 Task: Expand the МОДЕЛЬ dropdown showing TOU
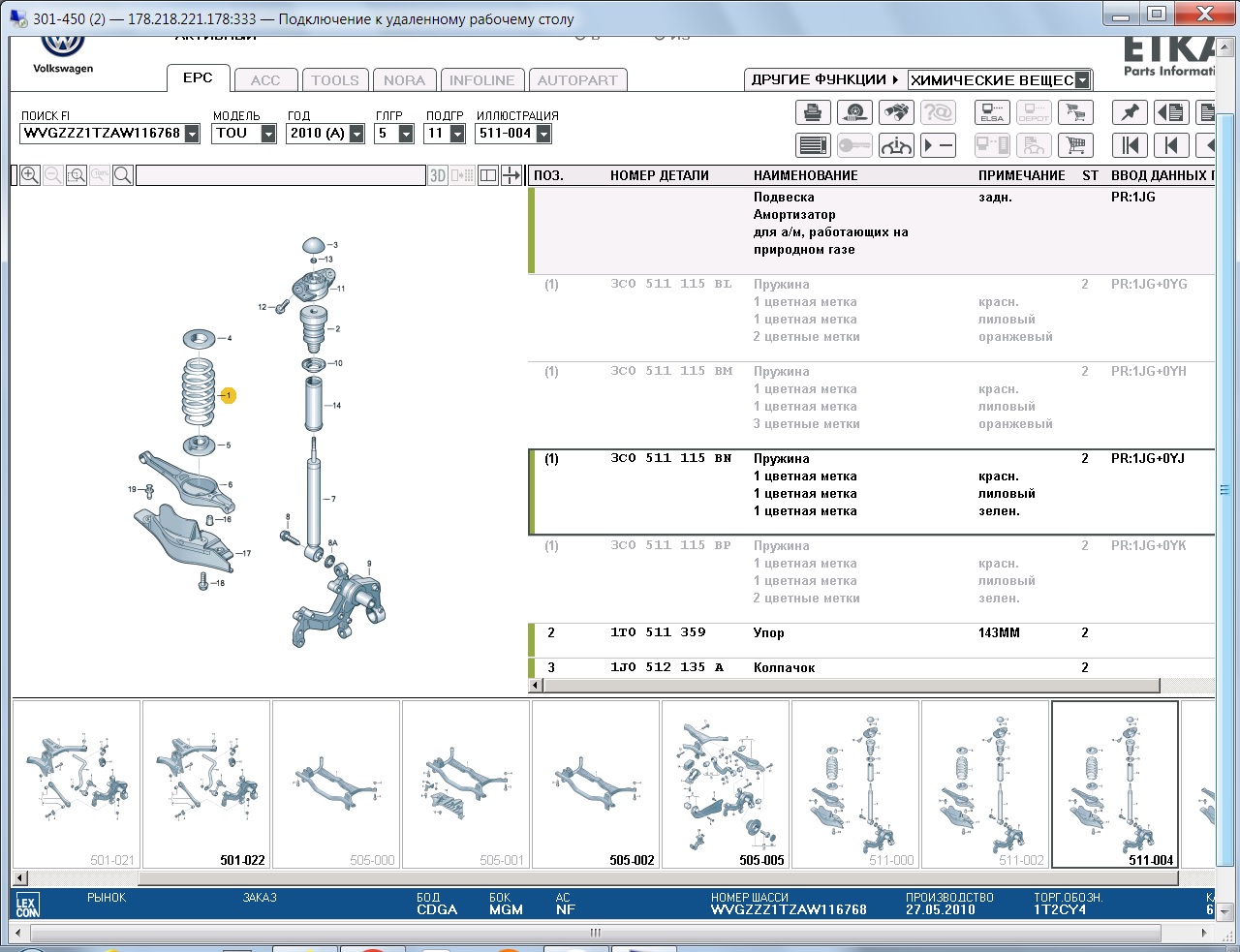coord(268,134)
